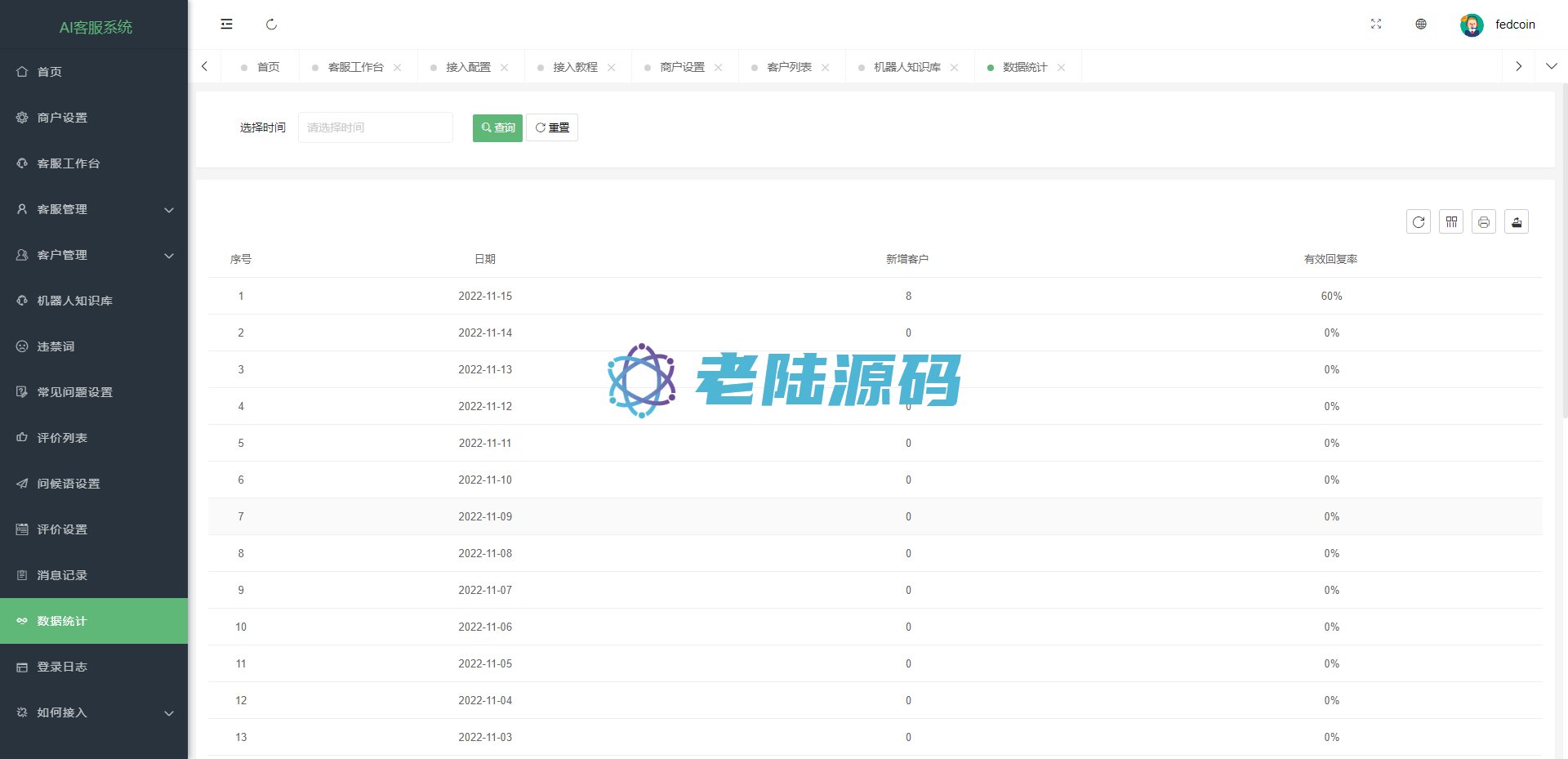Screen dimensions: 1568x759
Task: Collapse the sidebar with the menu fold icon
Action: pyautogui.click(x=226, y=25)
